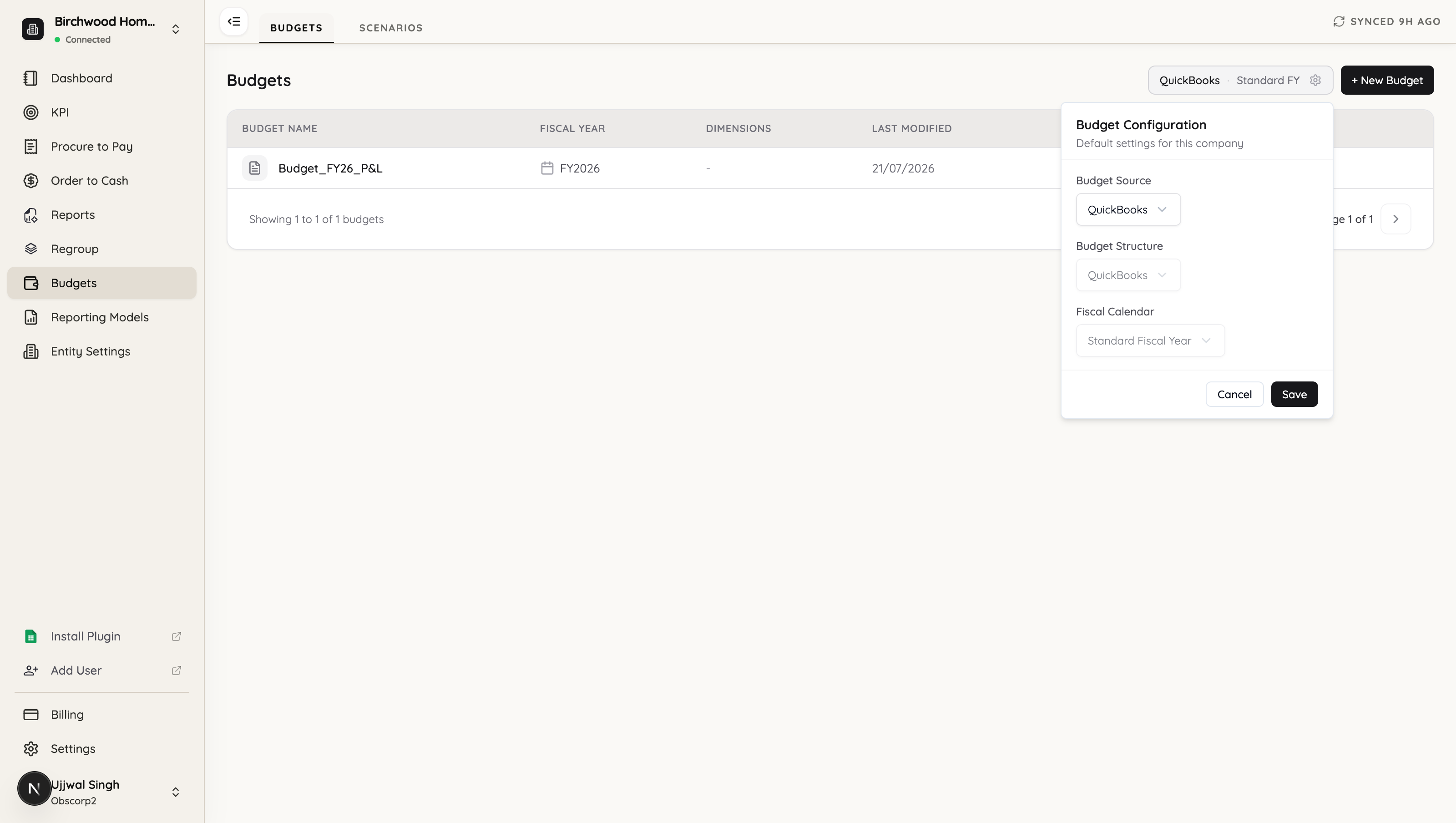Click QuickBooks in the configuration pill

[x=1189, y=80]
